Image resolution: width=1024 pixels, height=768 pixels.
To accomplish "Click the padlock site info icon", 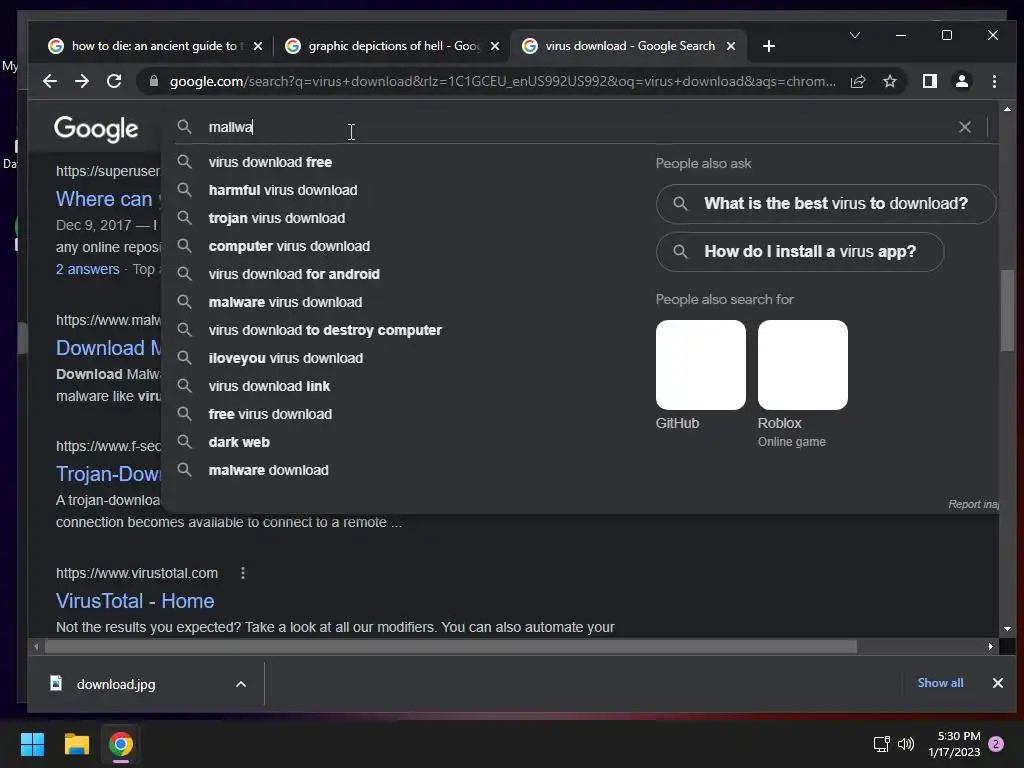I will 154,82.
